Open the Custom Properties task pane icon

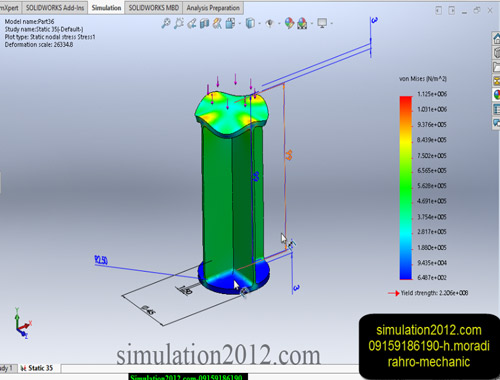coord(497,109)
